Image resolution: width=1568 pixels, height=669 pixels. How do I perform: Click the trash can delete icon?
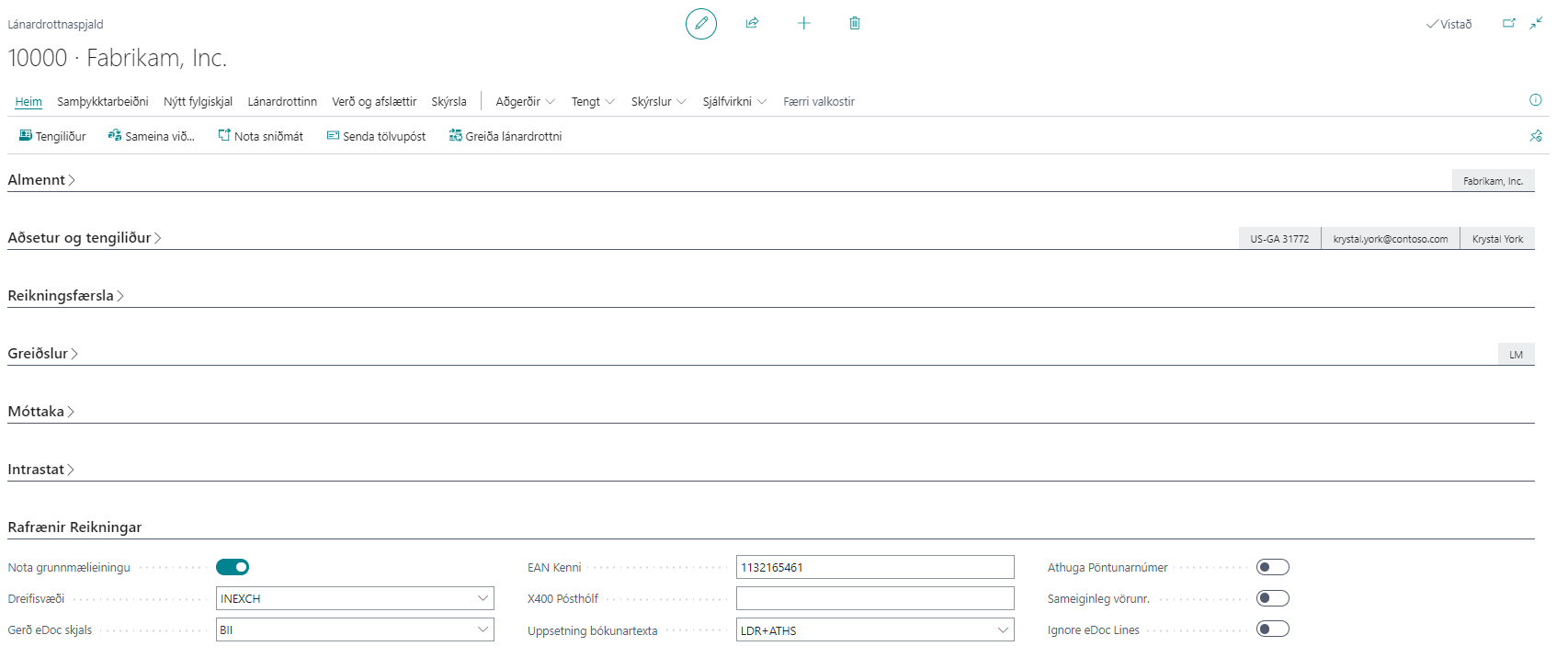coord(855,23)
